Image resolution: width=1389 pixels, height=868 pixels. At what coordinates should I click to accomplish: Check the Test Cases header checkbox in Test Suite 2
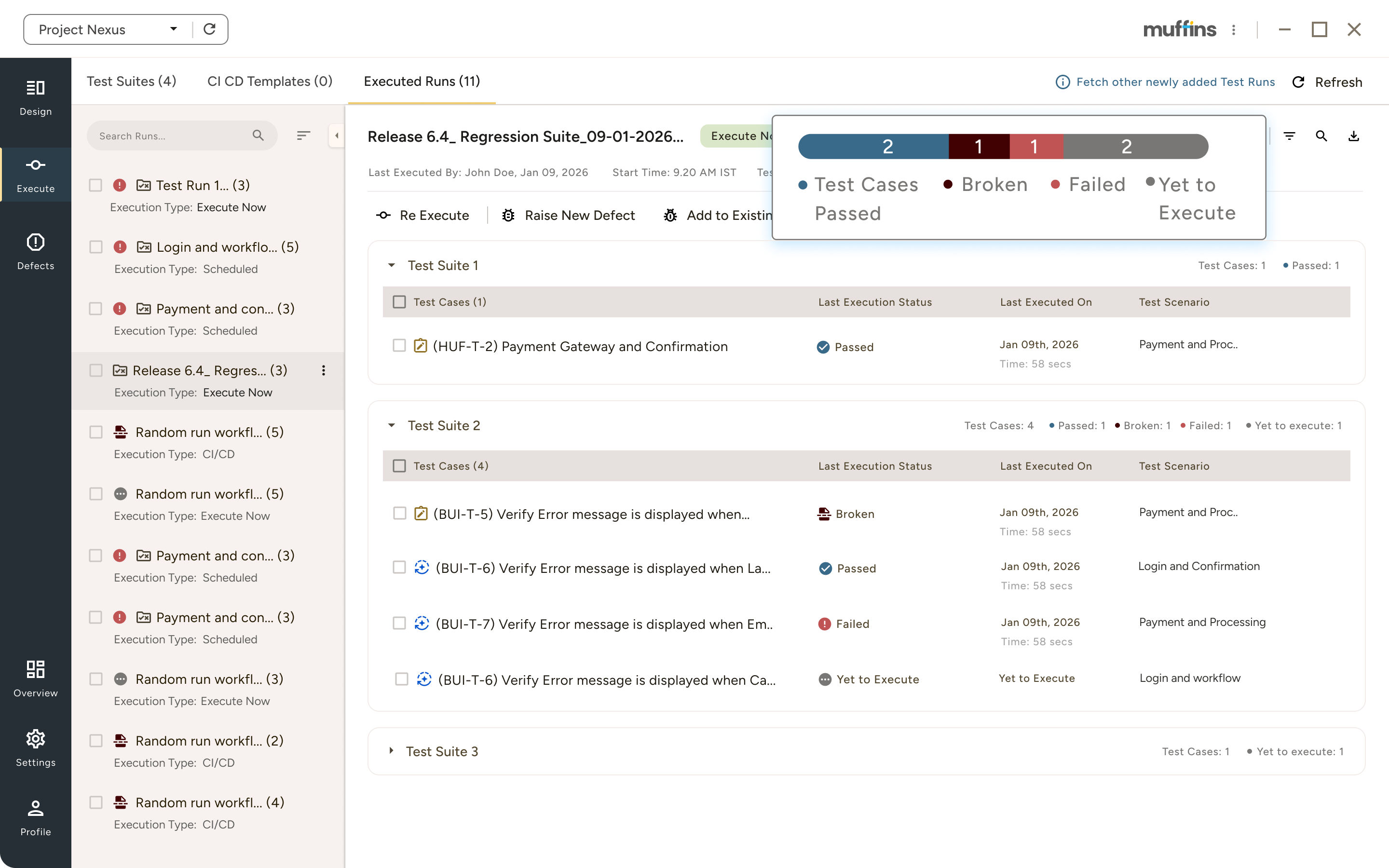tap(399, 465)
